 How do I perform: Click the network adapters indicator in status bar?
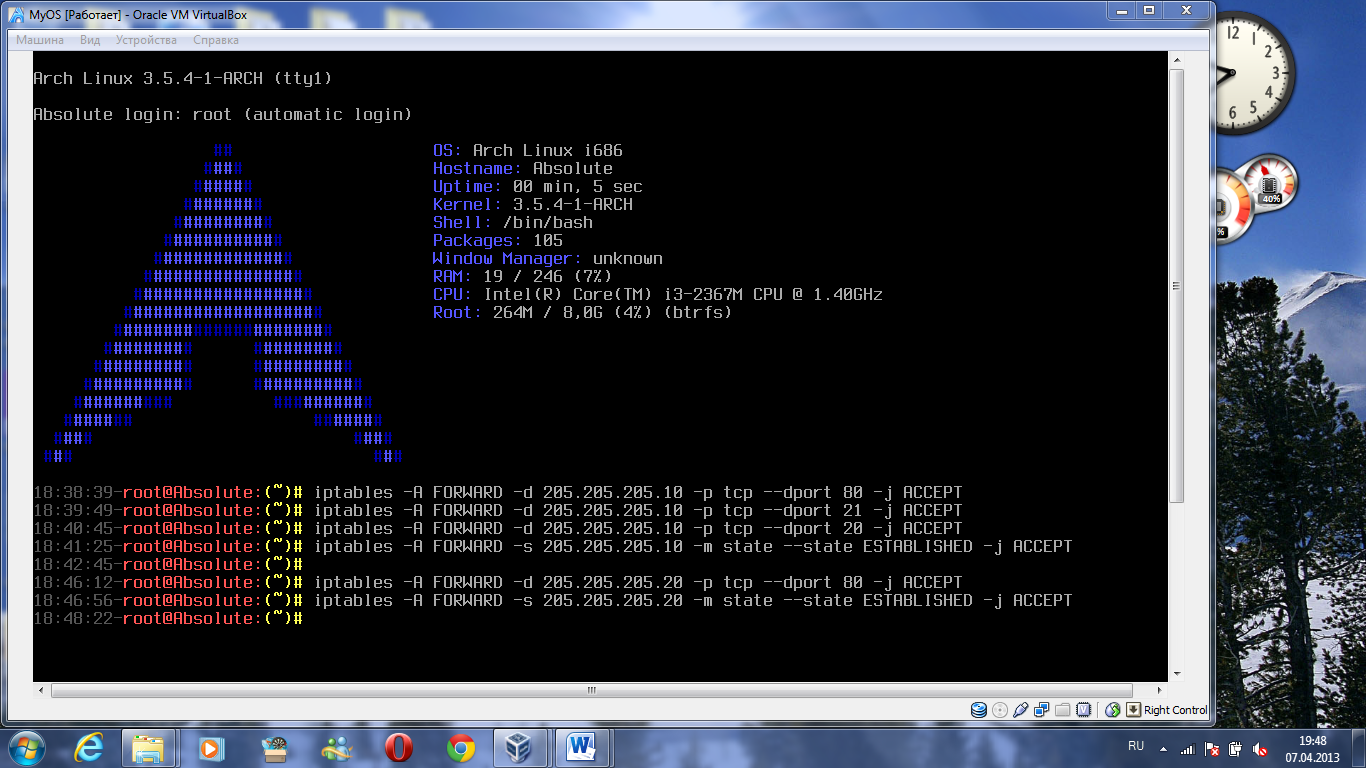click(1041, 710)
